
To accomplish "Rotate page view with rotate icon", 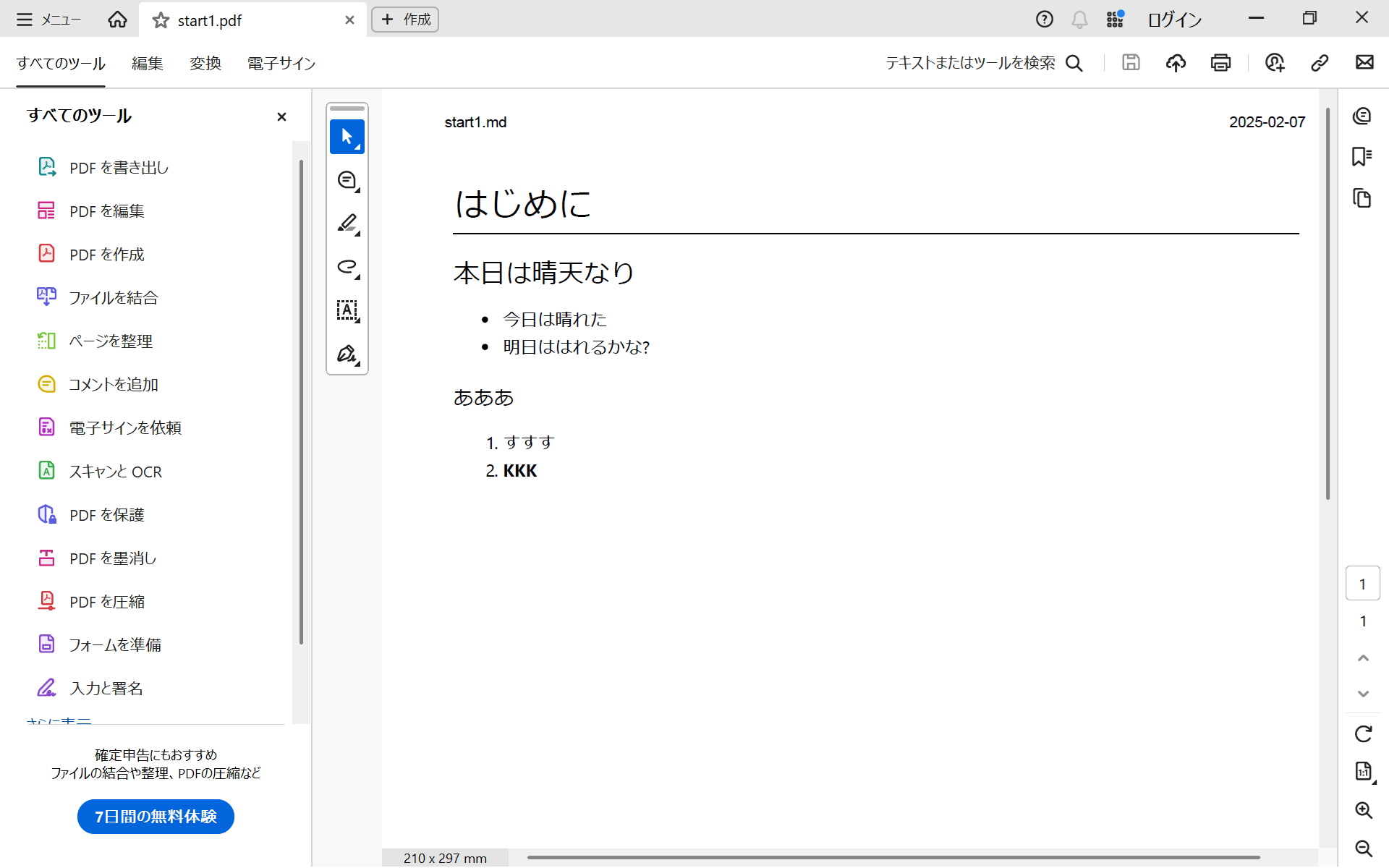I will pos(1363,734).
